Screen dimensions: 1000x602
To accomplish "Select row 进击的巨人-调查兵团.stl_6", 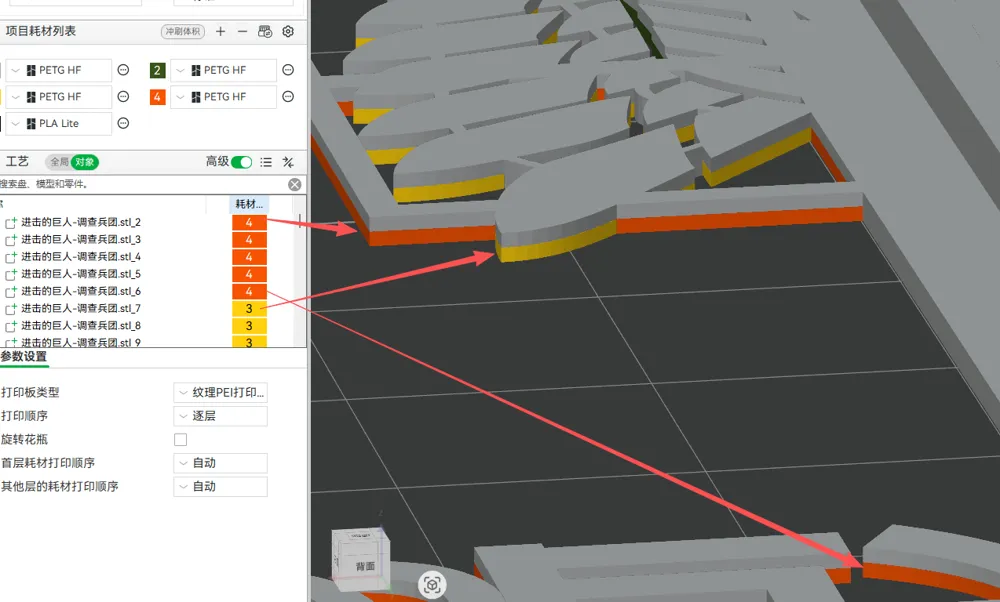I will (x=81, y=291).
